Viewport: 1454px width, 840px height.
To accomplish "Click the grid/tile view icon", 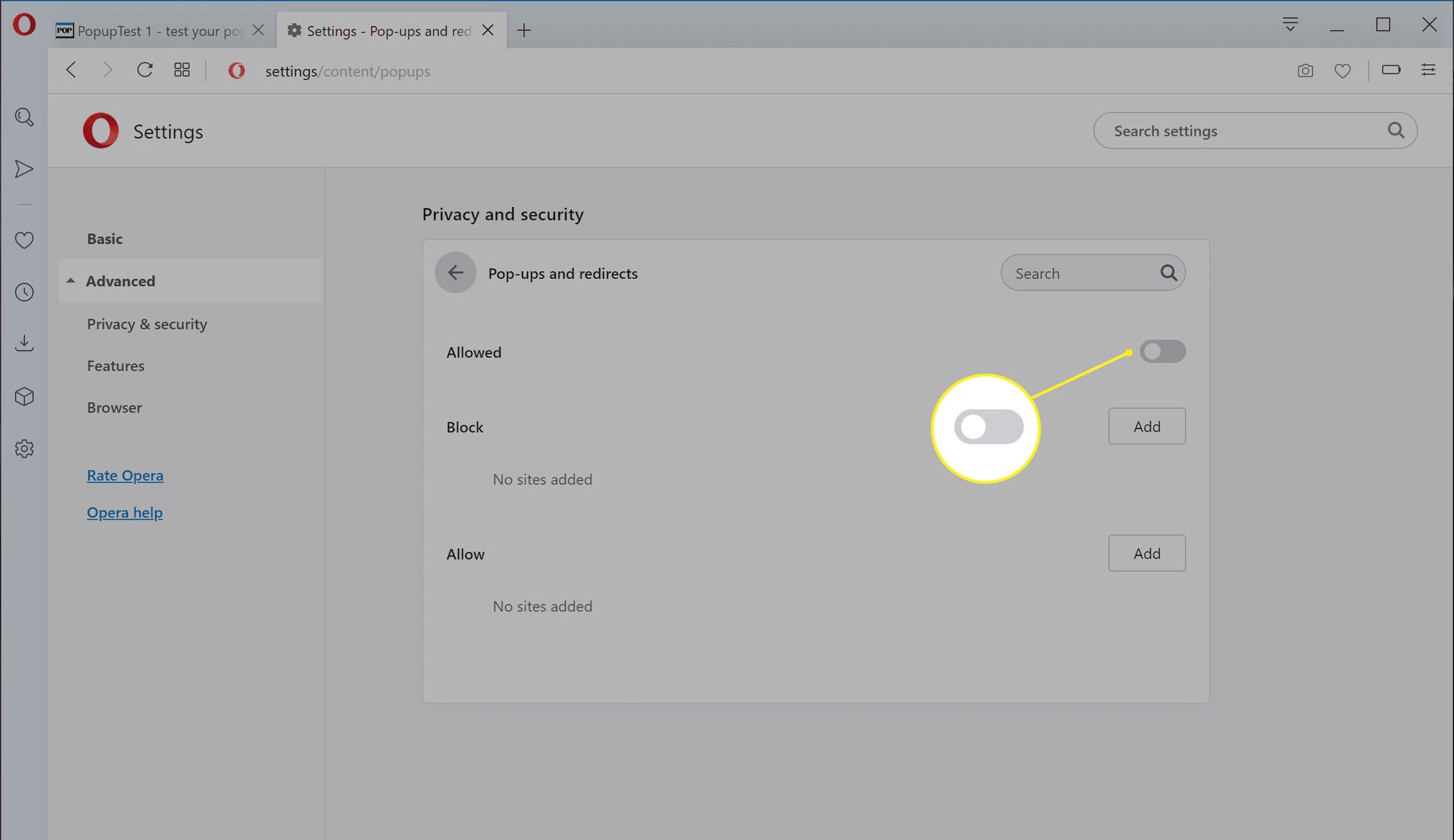I will [x=180, y=70].
